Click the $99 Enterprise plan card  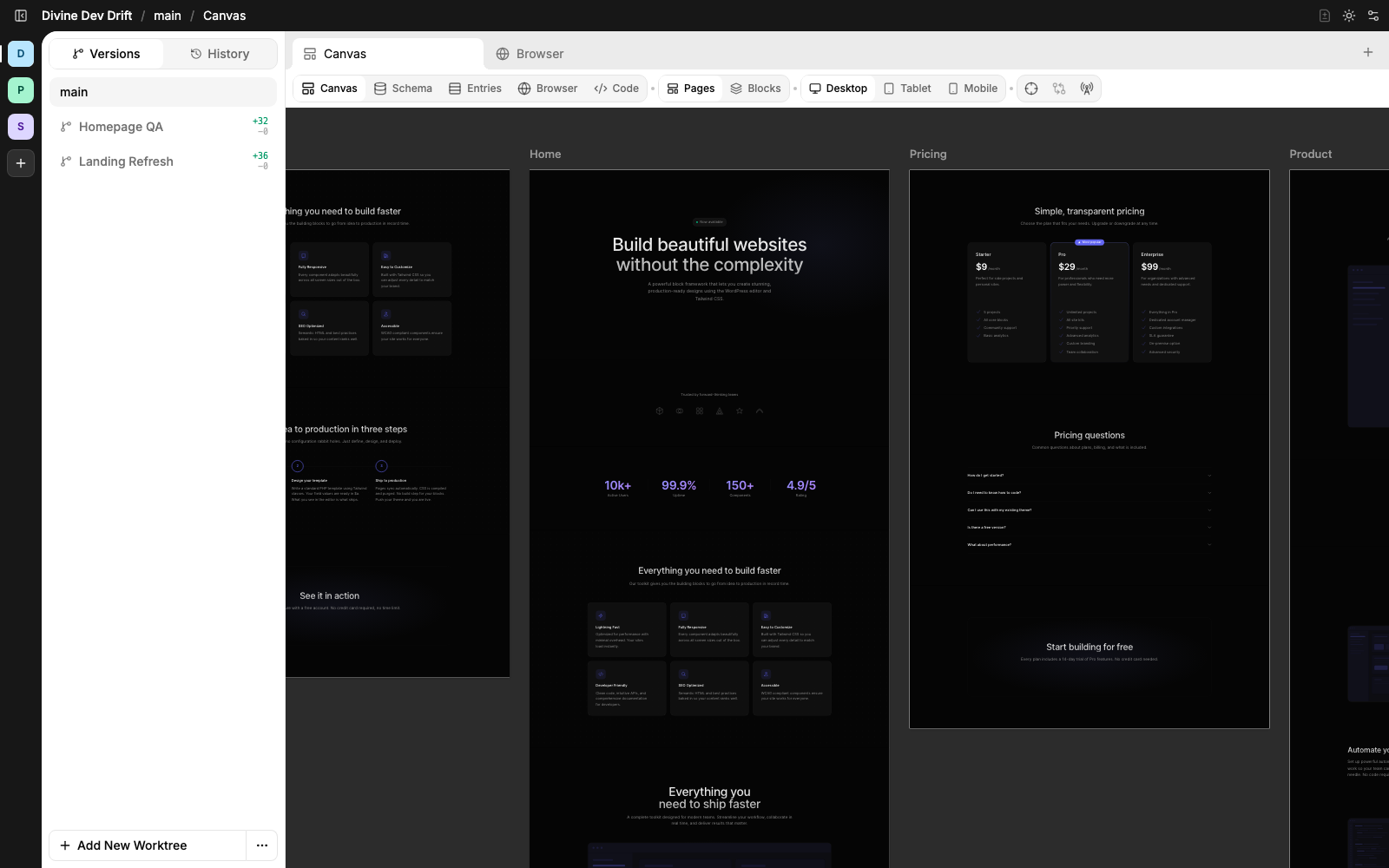pos(1172,302)
